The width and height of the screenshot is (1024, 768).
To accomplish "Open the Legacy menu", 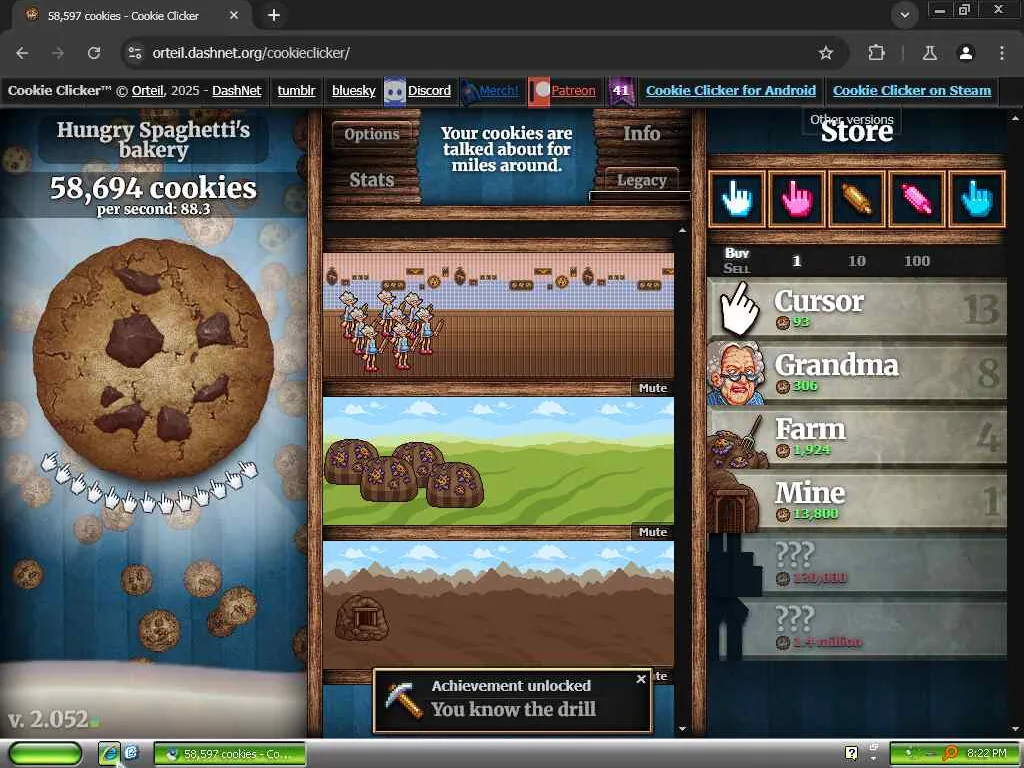I will click(x=641, y=180).
